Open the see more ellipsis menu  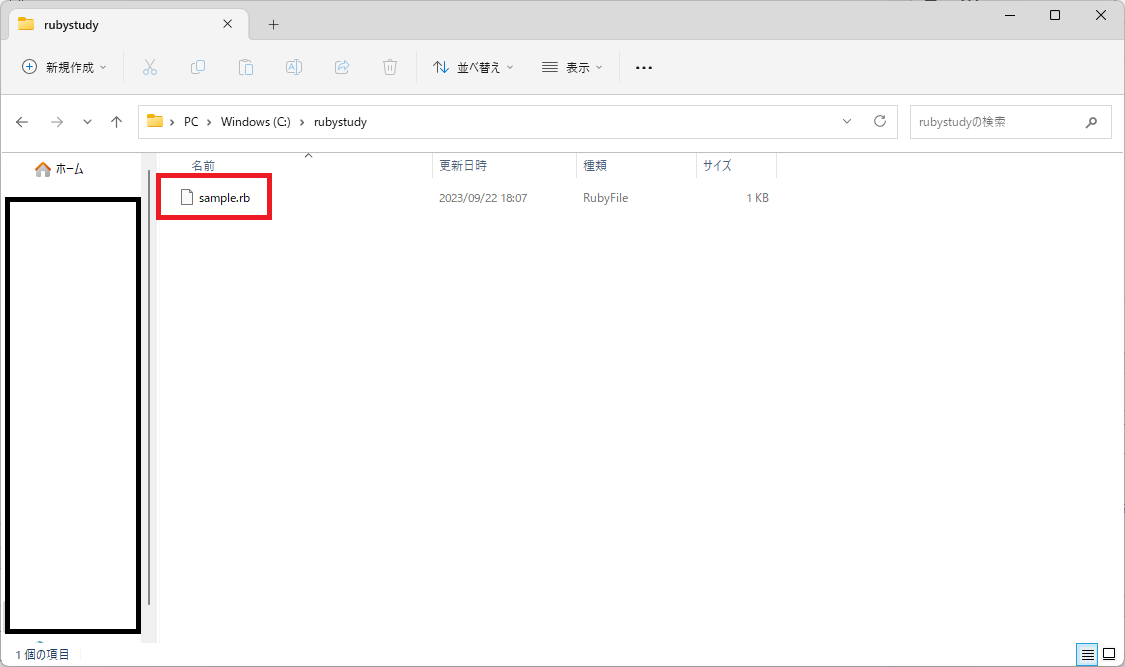tap(644, 67)
